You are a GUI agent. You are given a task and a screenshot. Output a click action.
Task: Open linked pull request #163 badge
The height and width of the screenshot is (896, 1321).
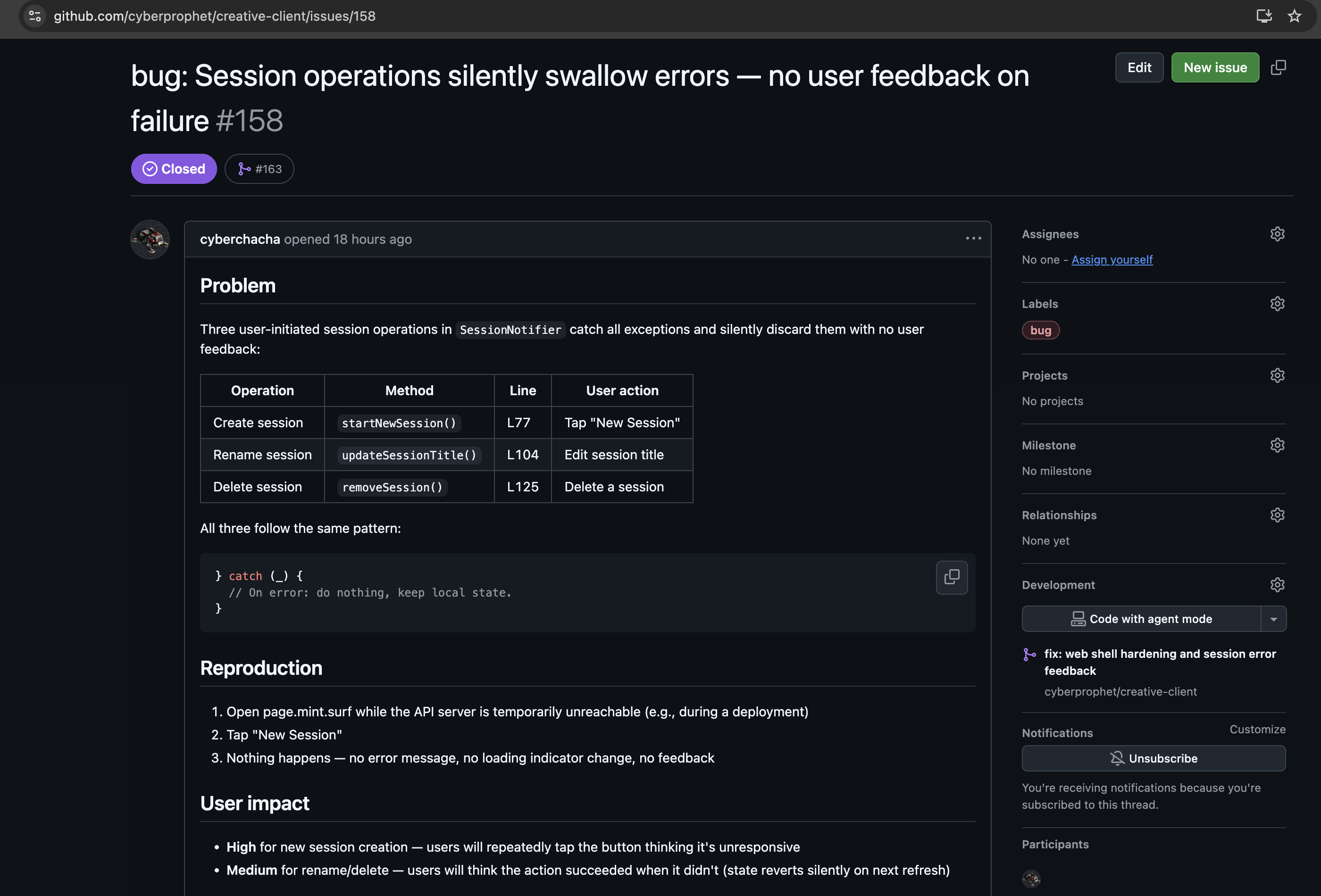point(259,169)
